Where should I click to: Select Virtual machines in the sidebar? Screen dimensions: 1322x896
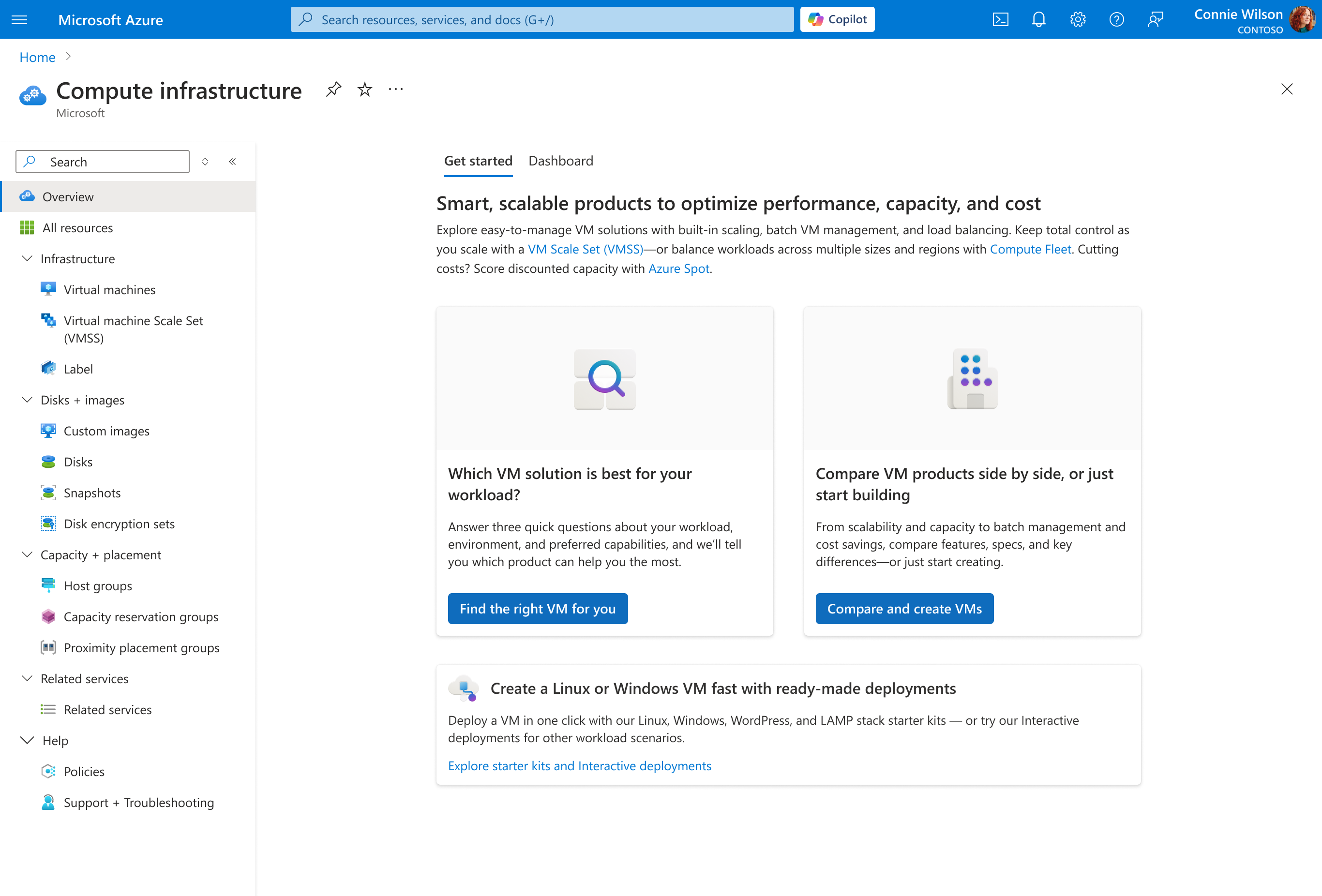click(109, 289)
